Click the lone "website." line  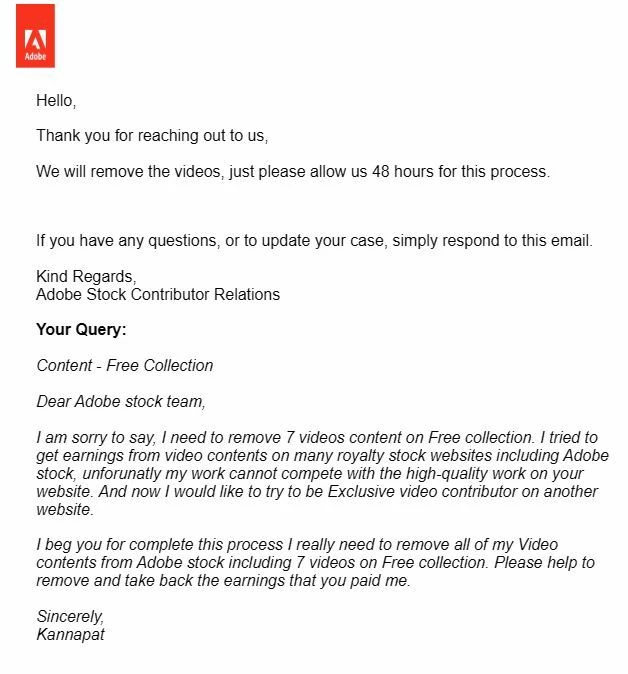pos(65,510)
